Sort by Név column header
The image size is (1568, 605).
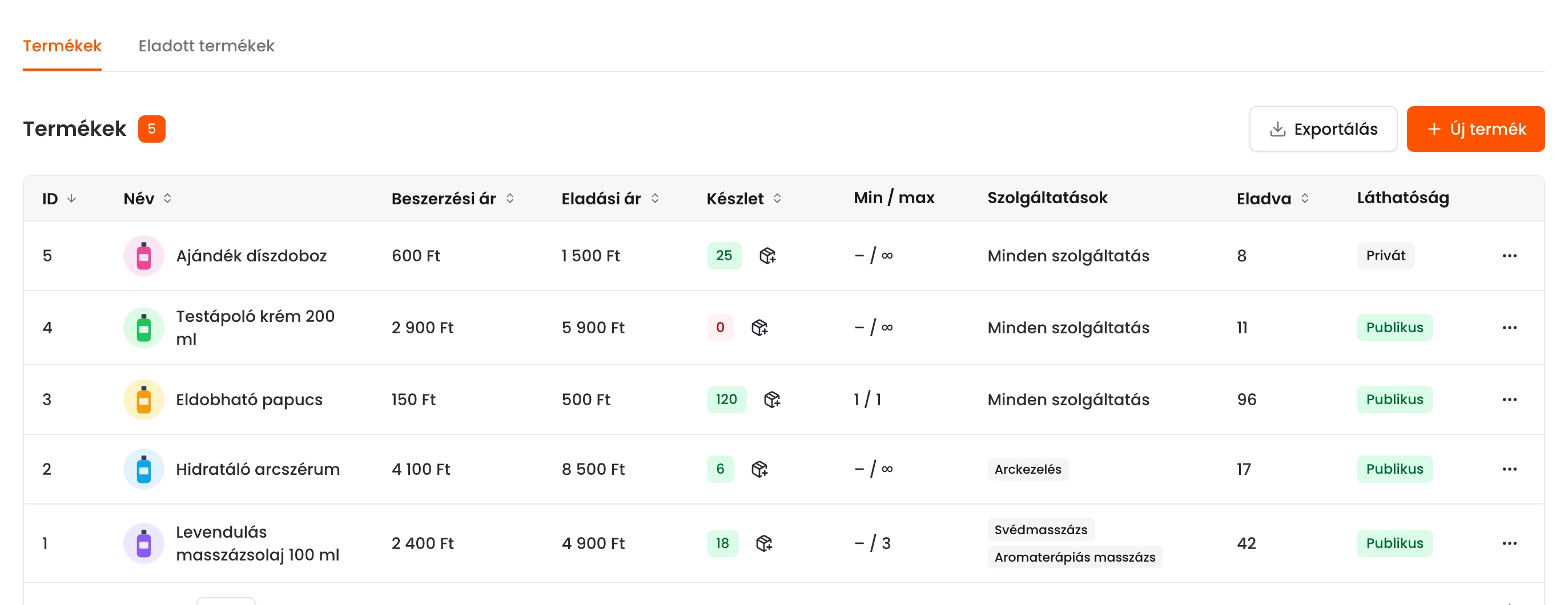[x=147, y=199]
